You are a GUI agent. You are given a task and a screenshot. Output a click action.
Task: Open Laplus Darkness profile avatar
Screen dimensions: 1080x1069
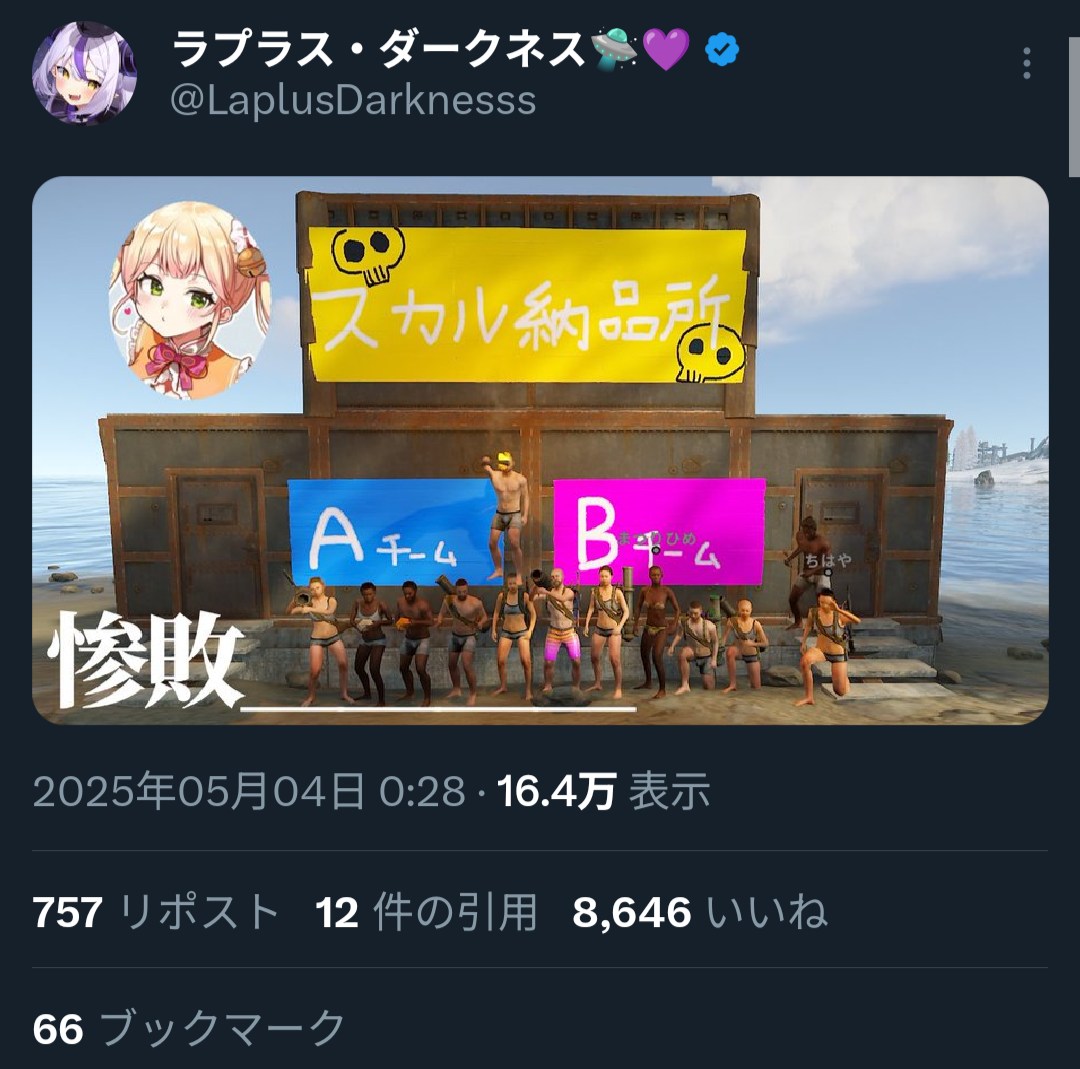click(84, 74)
